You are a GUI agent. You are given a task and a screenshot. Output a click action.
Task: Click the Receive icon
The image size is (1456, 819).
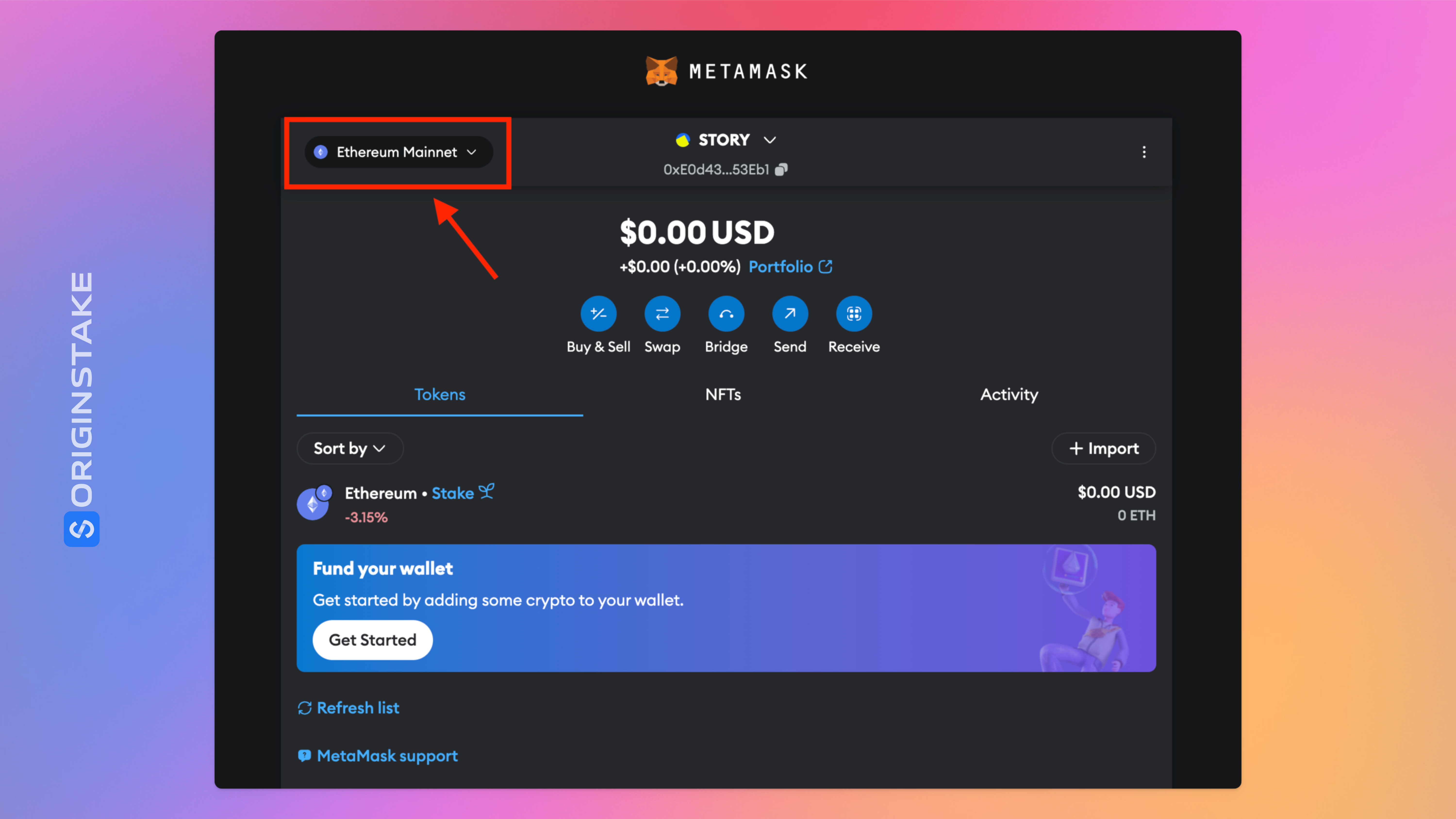click(x=853, y=314)
